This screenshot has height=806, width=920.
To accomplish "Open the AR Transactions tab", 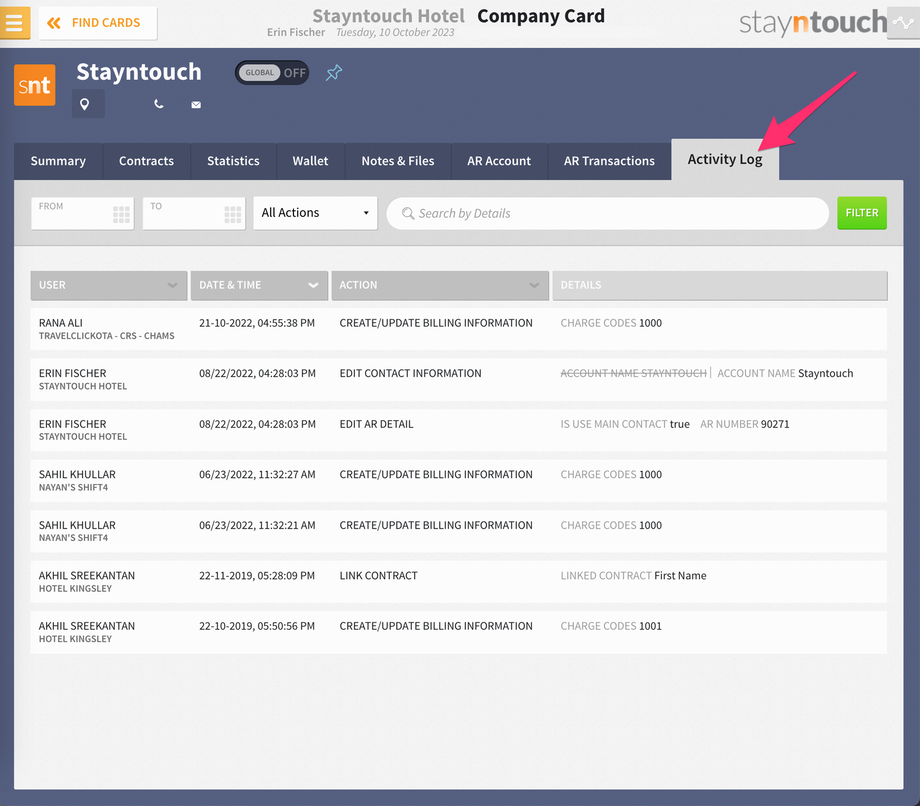I will (x=609, y=161).
